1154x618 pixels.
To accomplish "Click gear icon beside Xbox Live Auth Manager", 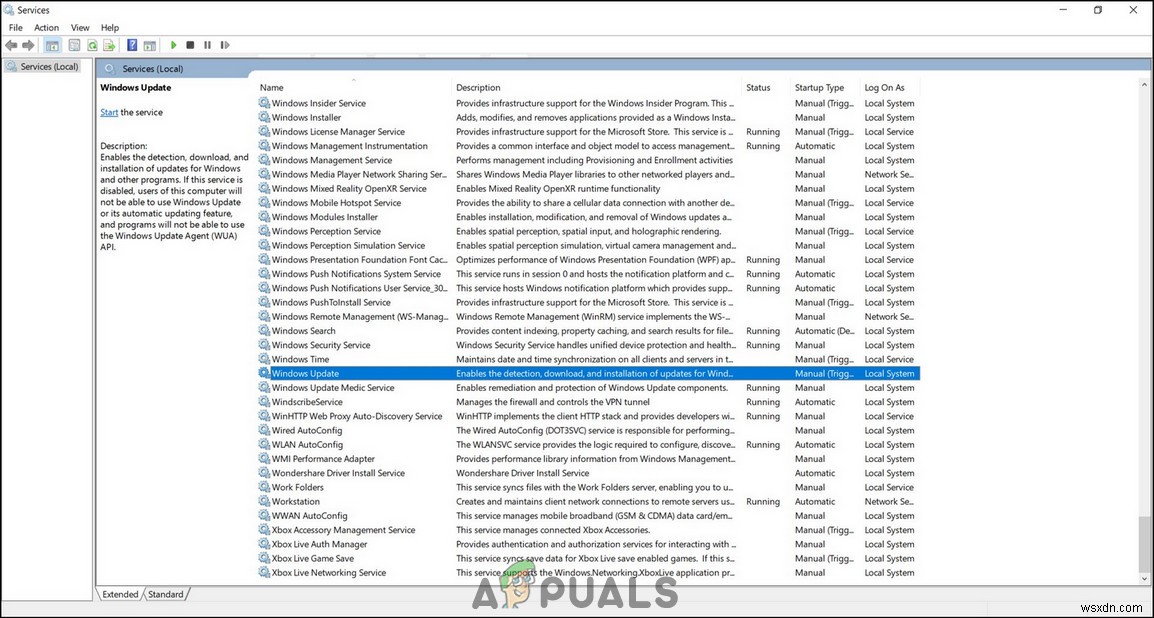I will pos(264,544).
